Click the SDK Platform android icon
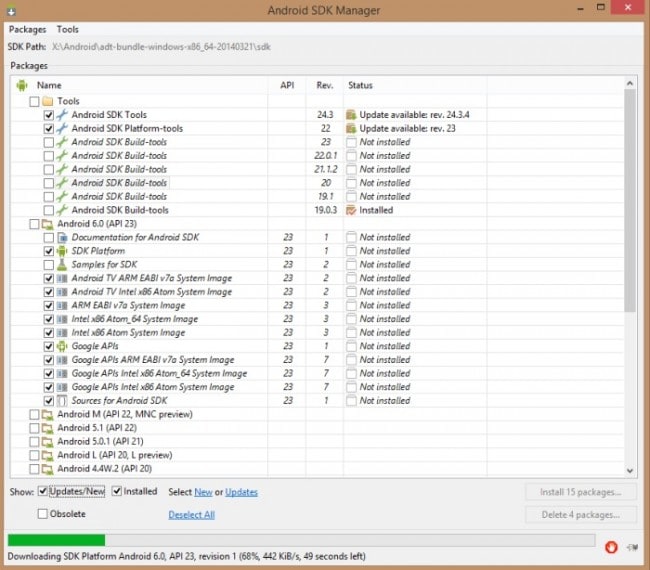The image size is (650, 570). click(62, 251)
